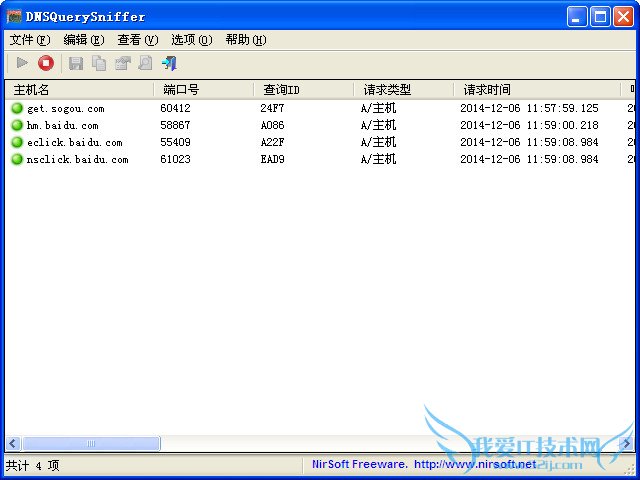The image size is (640, 480).
Task: Open the 选项(O) menu
Action: click(x=191, y=40)
